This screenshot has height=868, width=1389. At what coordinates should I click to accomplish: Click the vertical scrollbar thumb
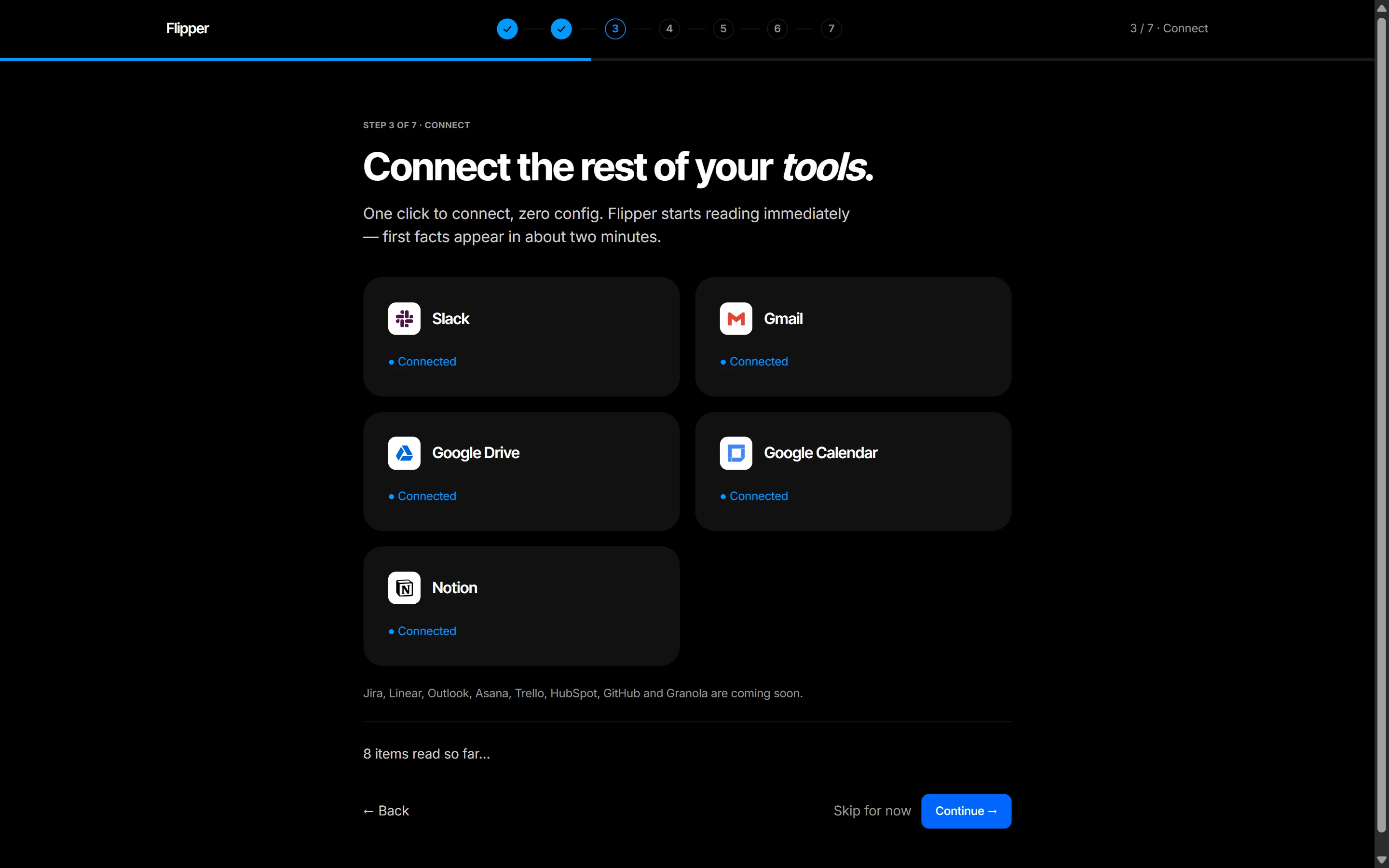click(x=1382, y=425)
